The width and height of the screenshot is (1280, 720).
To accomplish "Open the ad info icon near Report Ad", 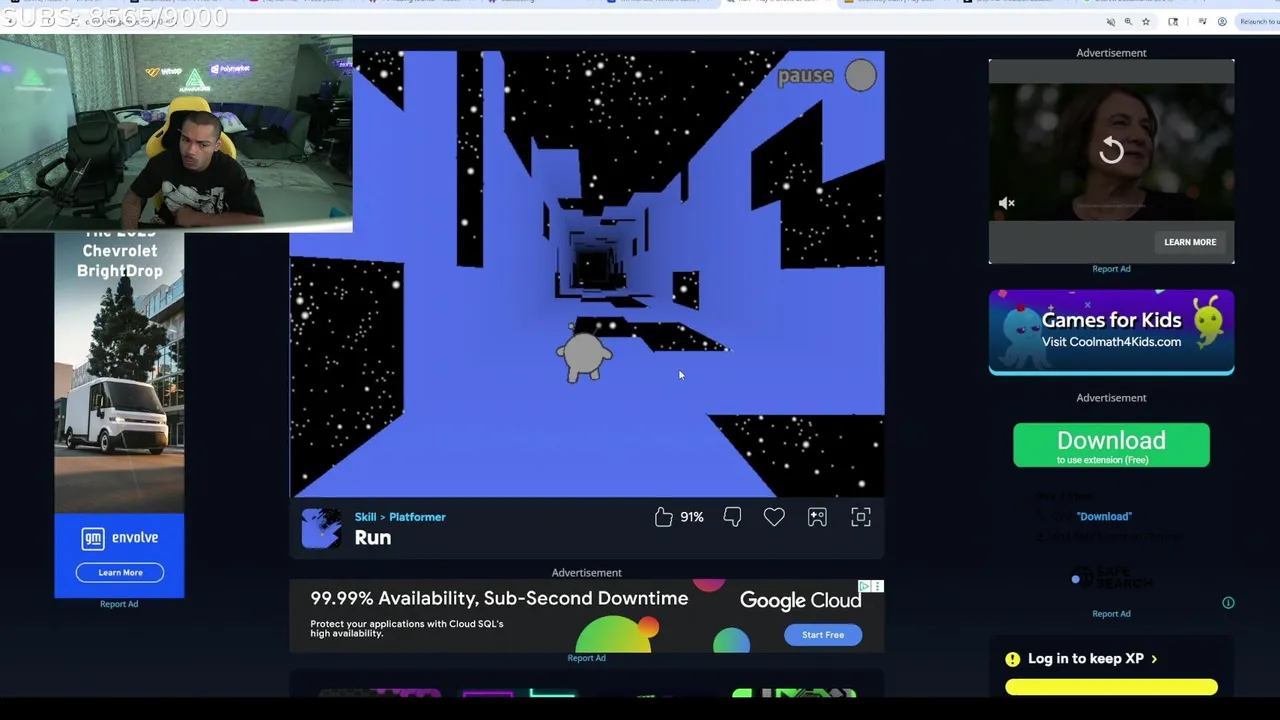I will click(1228, 603).
